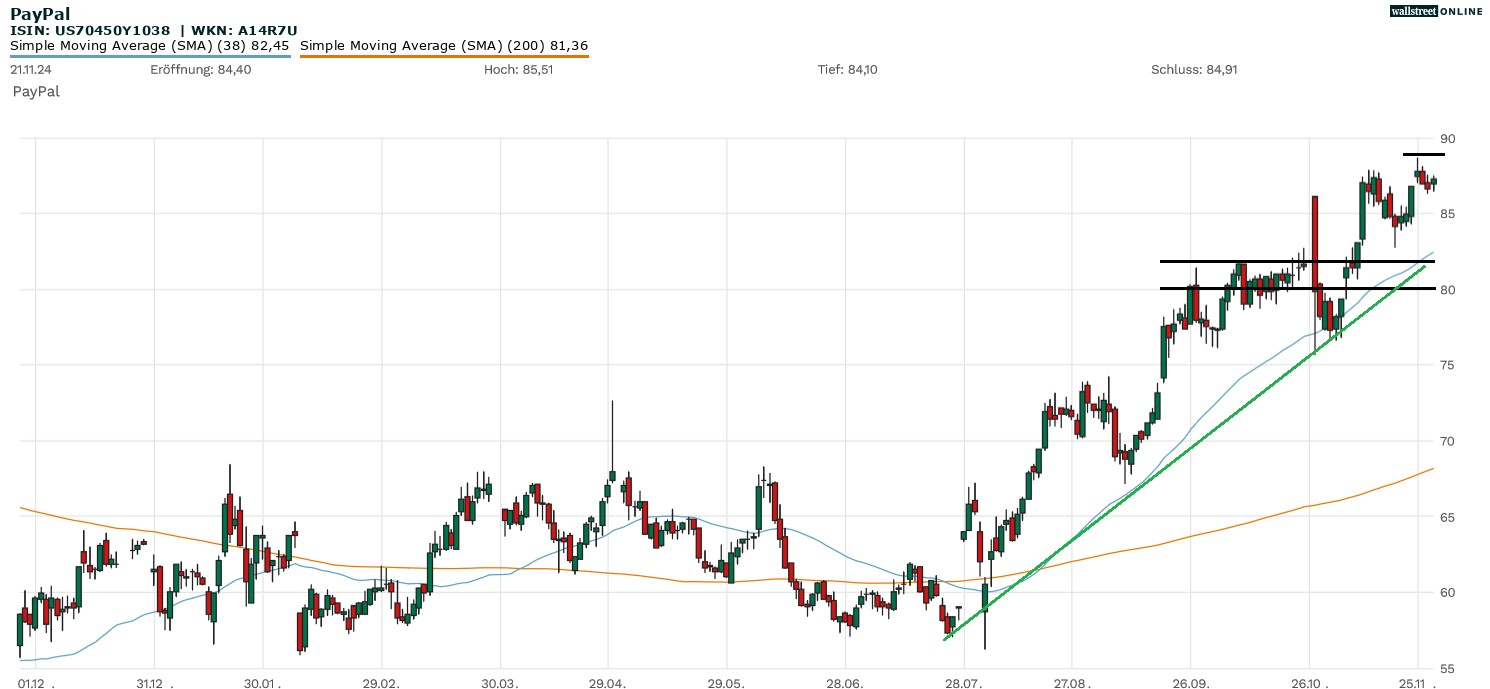Select the PayPal series label above the chart

click(x=36, y=91)
